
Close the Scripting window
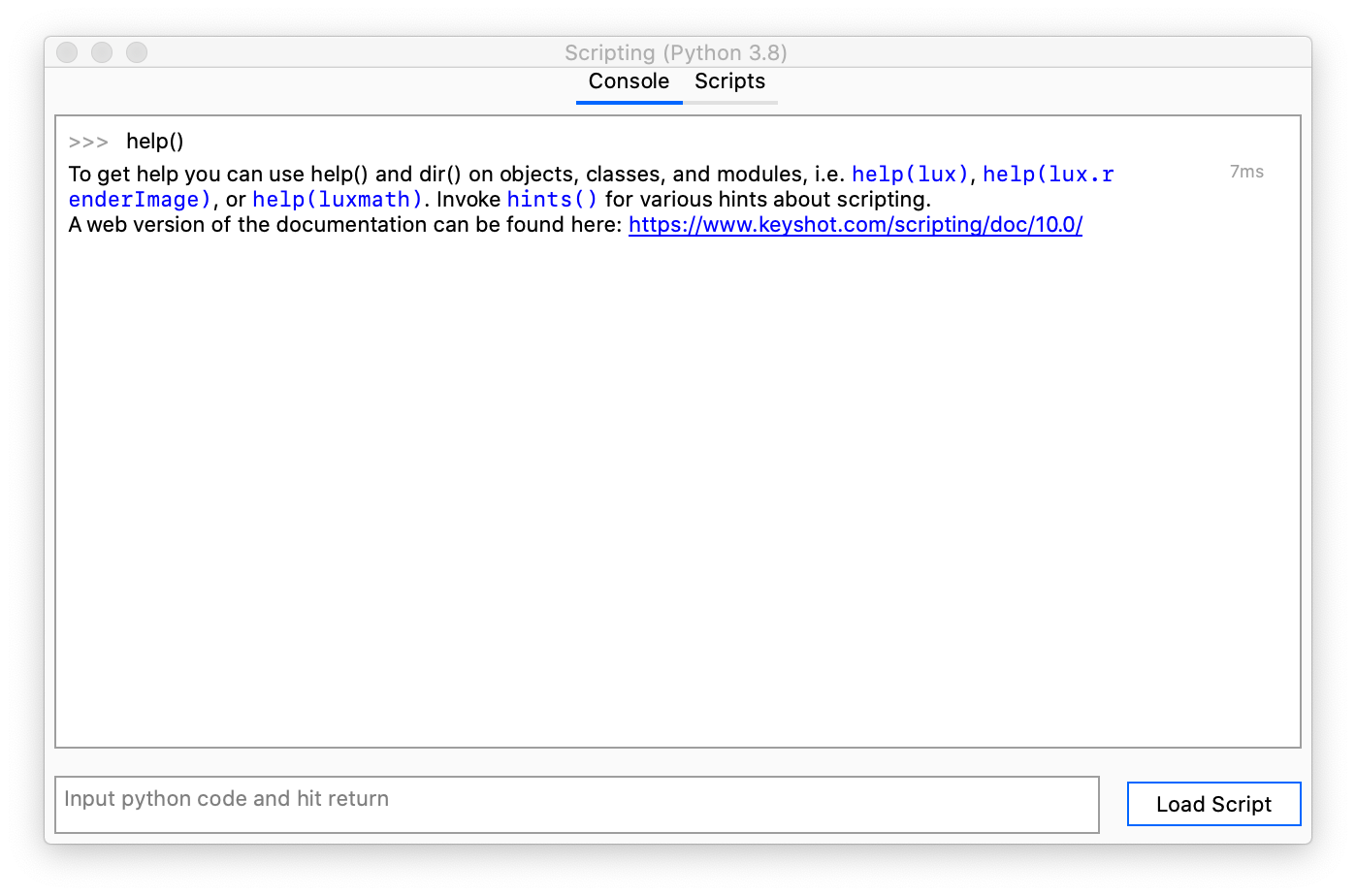66,52
